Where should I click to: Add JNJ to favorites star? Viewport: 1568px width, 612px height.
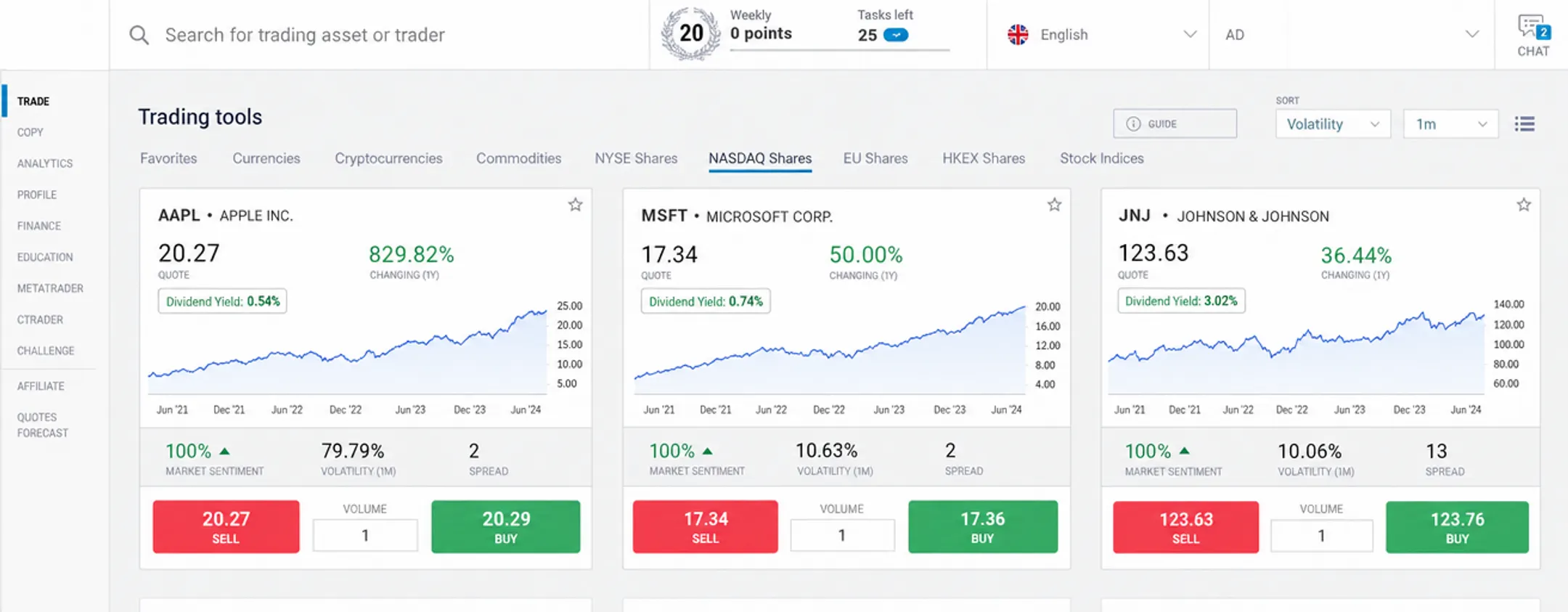point(1524,205)
